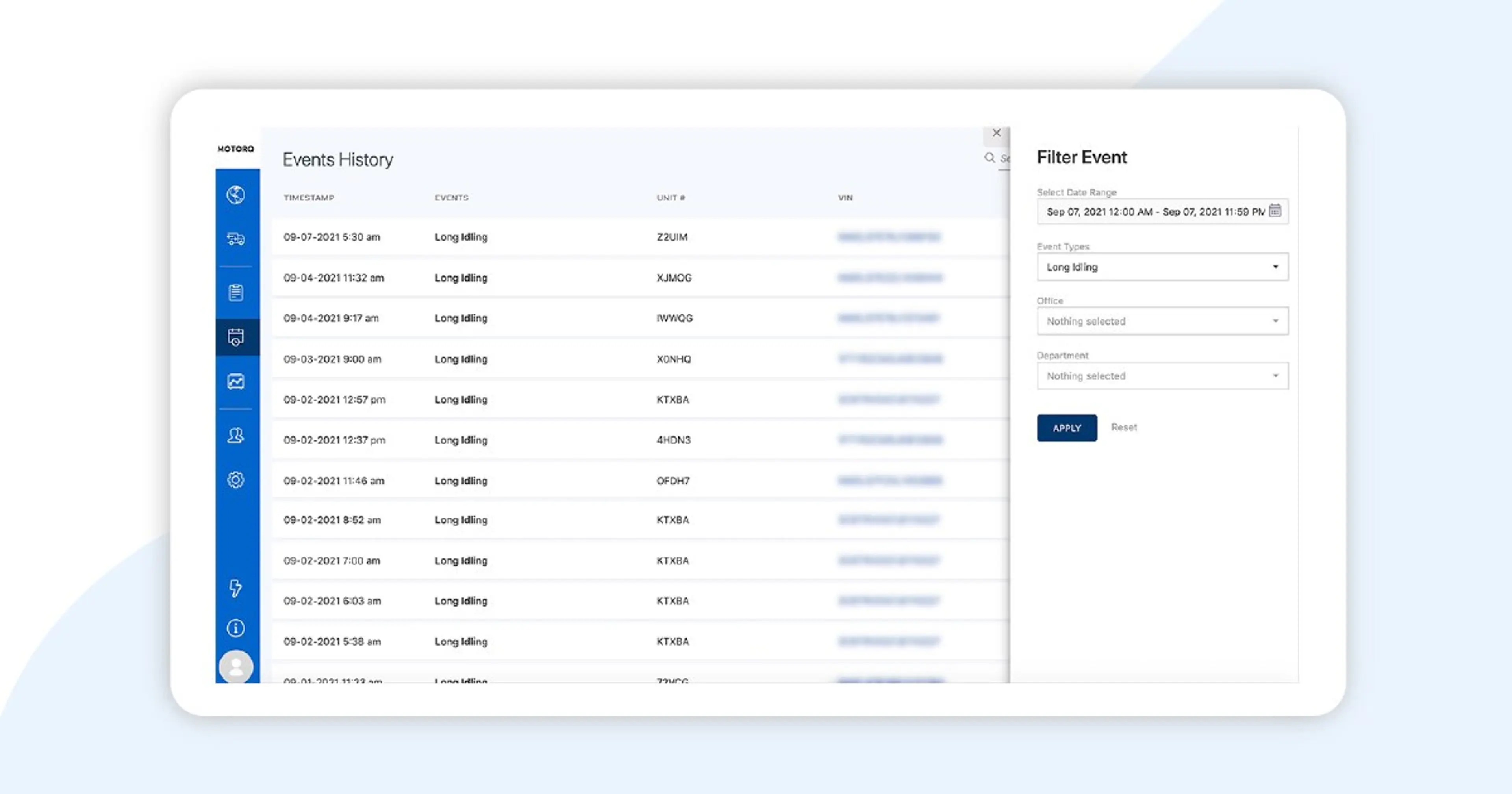Expand the Event Types Long Idling dropdown
The image size is (1512, 794).
1162,267
